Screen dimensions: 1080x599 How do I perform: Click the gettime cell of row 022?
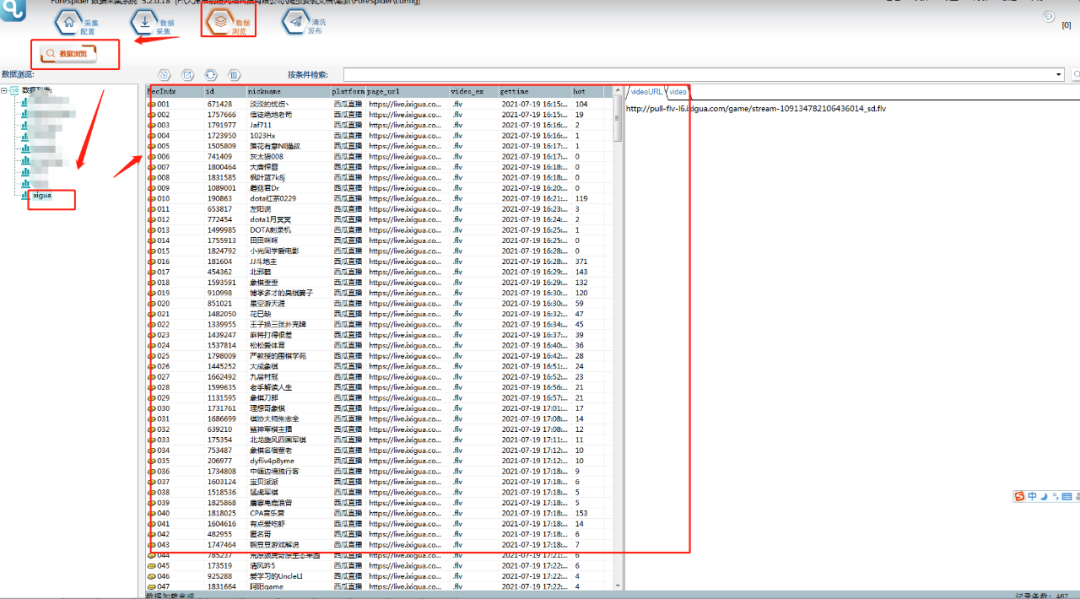pos(534,325)
